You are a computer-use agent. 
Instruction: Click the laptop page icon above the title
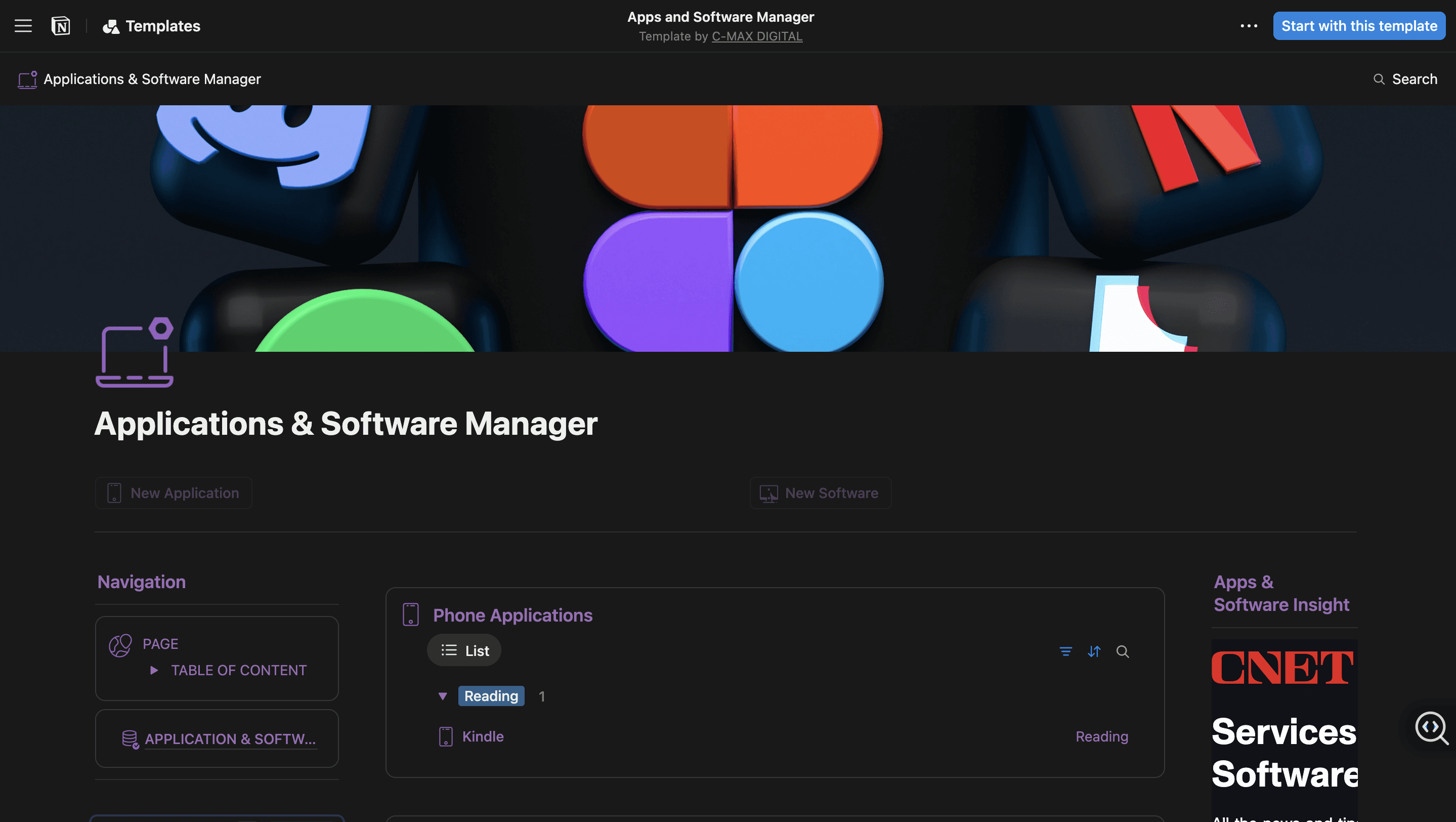coord(135,354)
